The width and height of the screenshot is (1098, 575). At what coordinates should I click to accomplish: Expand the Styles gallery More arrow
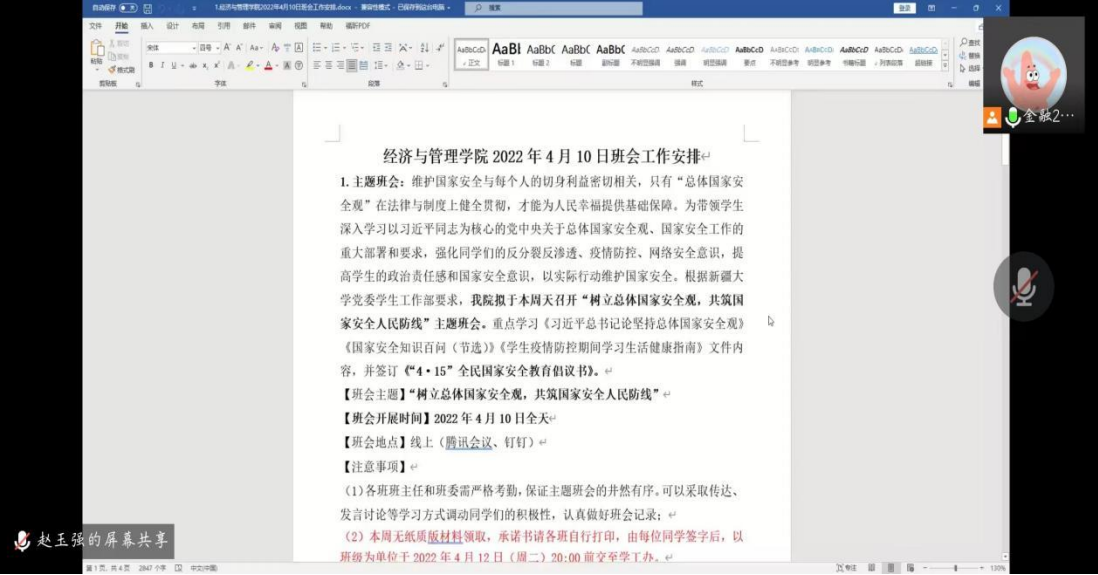[x=945, y=66]
